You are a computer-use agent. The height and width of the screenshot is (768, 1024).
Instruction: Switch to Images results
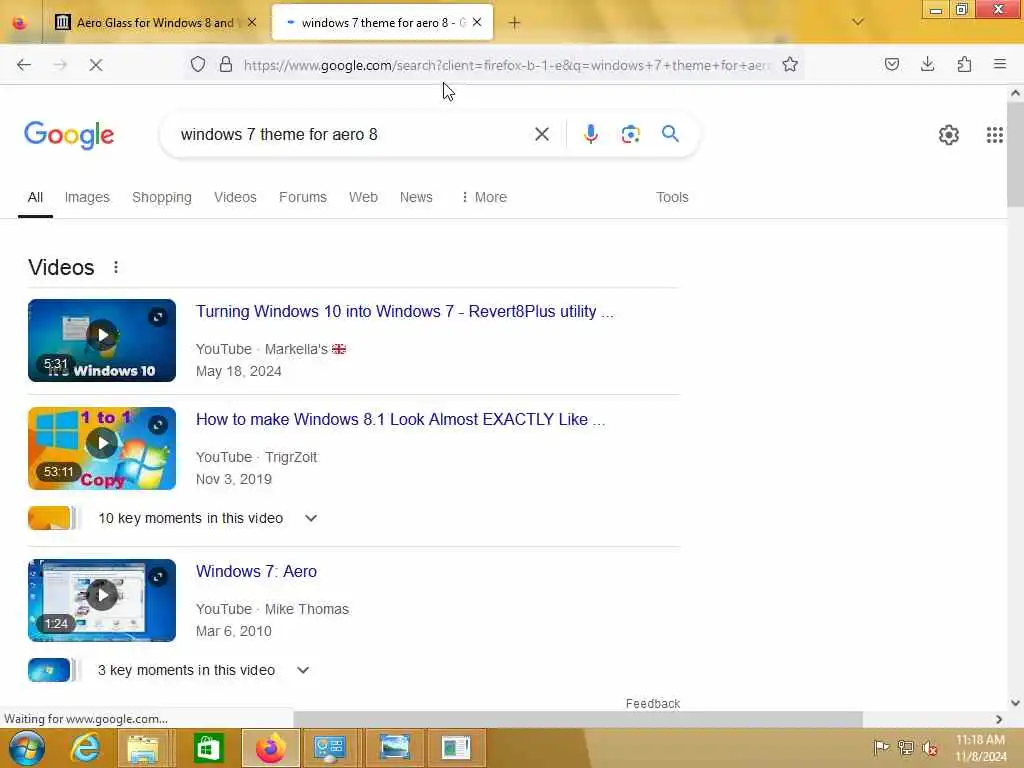point(87,197)
